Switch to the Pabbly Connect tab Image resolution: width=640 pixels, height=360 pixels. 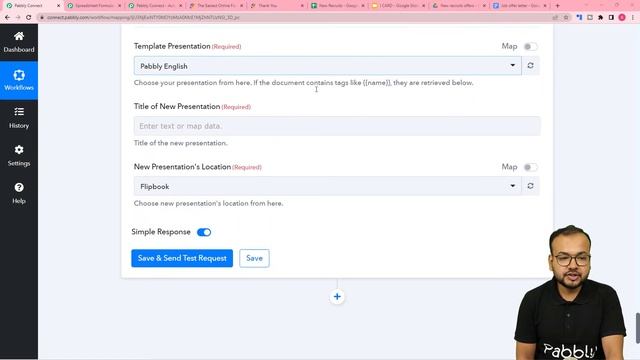[x=33, y=6]
